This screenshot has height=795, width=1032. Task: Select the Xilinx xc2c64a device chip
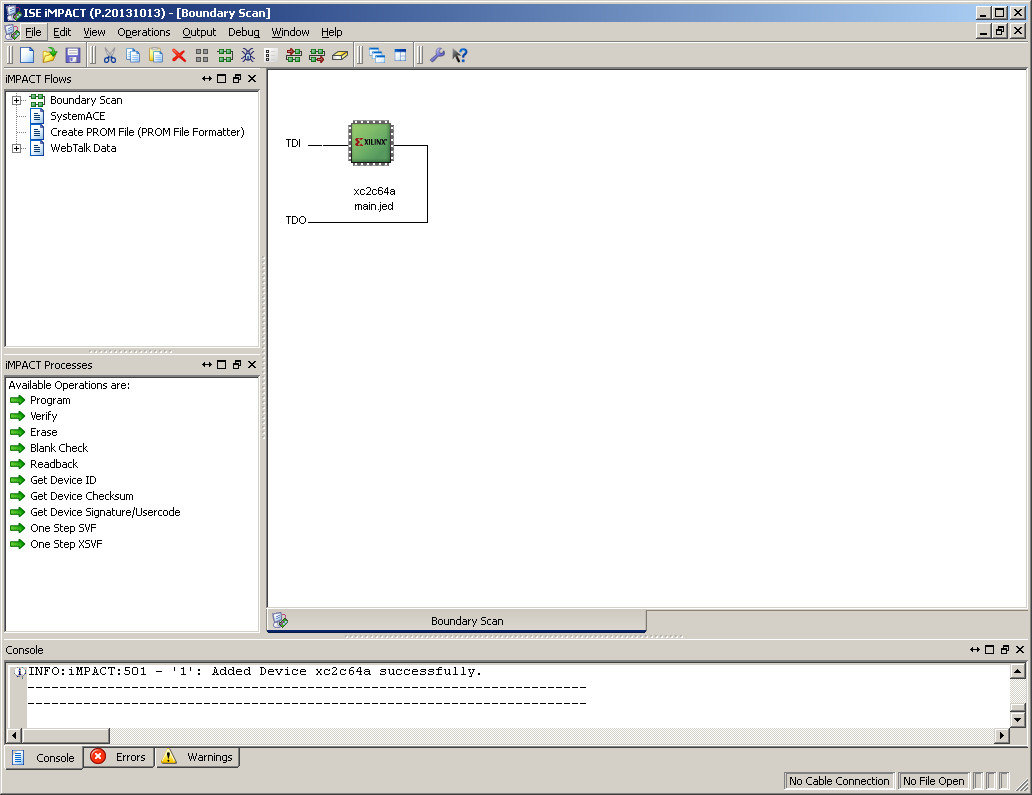(371, 142)
